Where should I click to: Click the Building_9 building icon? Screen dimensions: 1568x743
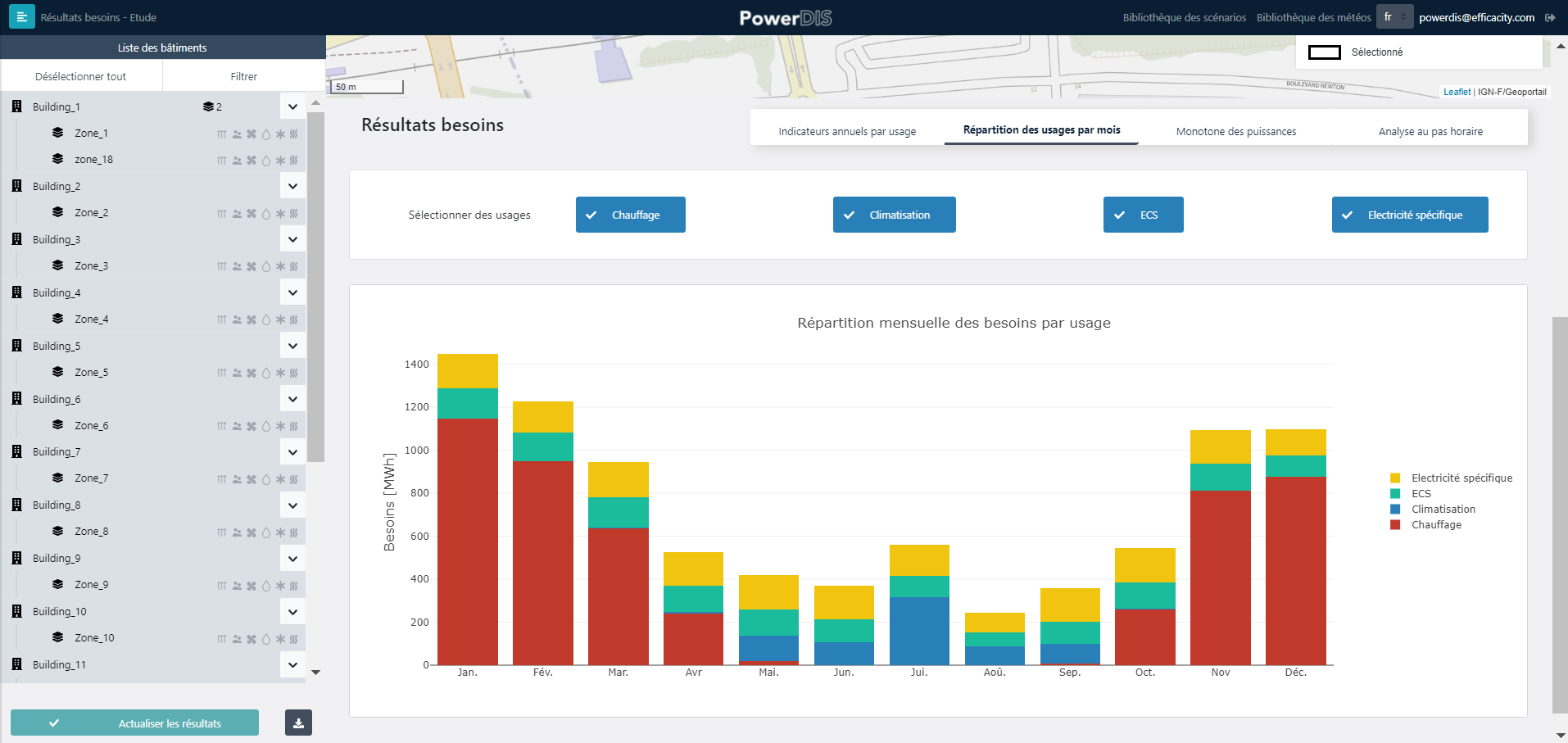pos(16,558)
